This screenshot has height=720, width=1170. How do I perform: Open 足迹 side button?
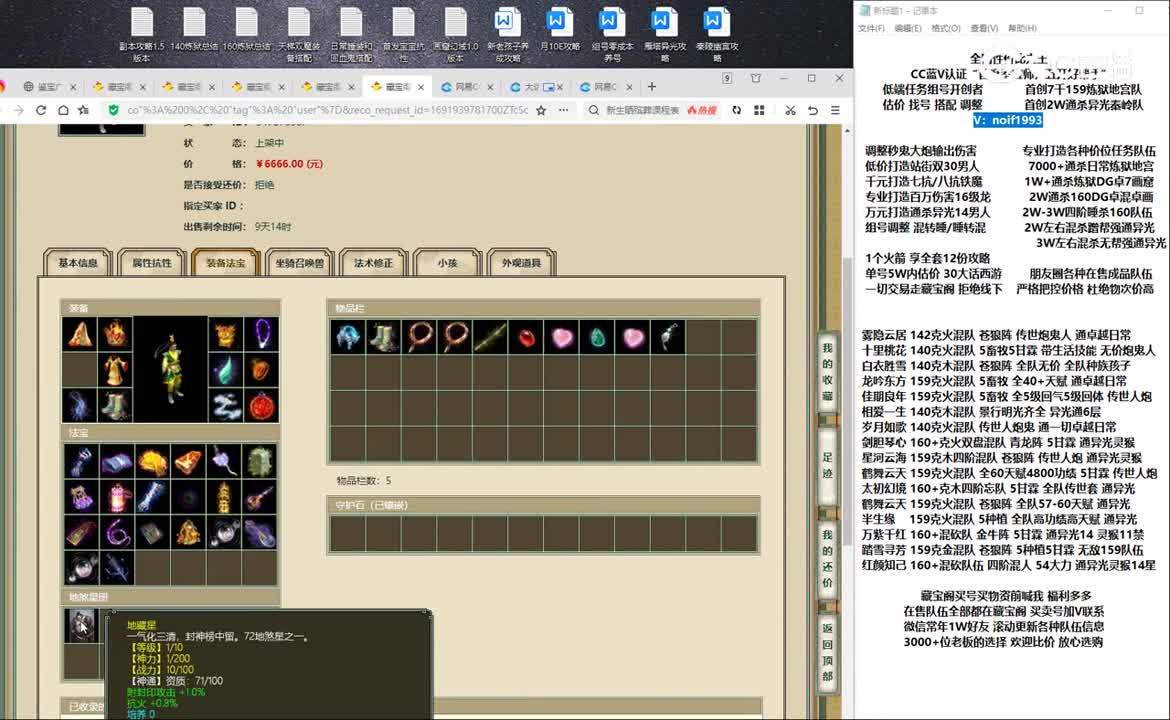pyautogui.click(x=827, y=465)
